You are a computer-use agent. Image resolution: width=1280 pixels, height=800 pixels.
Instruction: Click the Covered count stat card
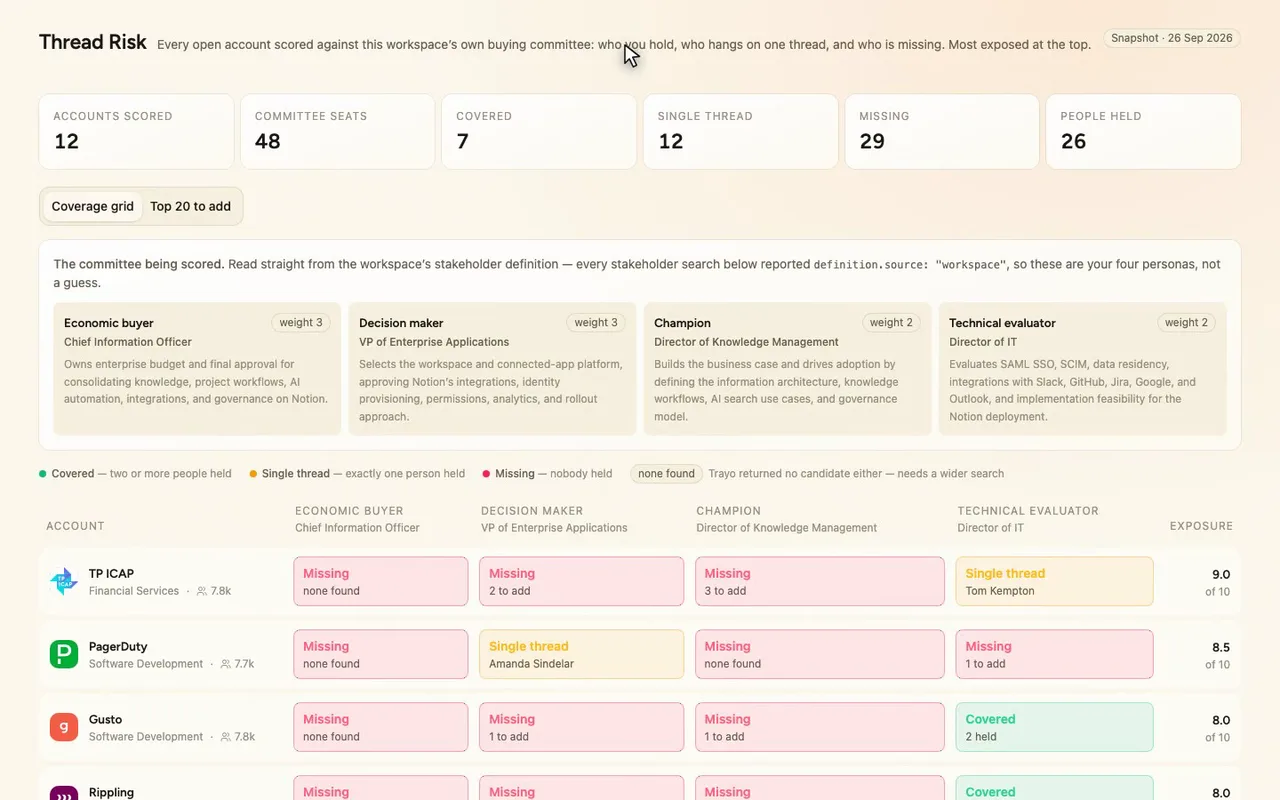[x=539, y=131]
